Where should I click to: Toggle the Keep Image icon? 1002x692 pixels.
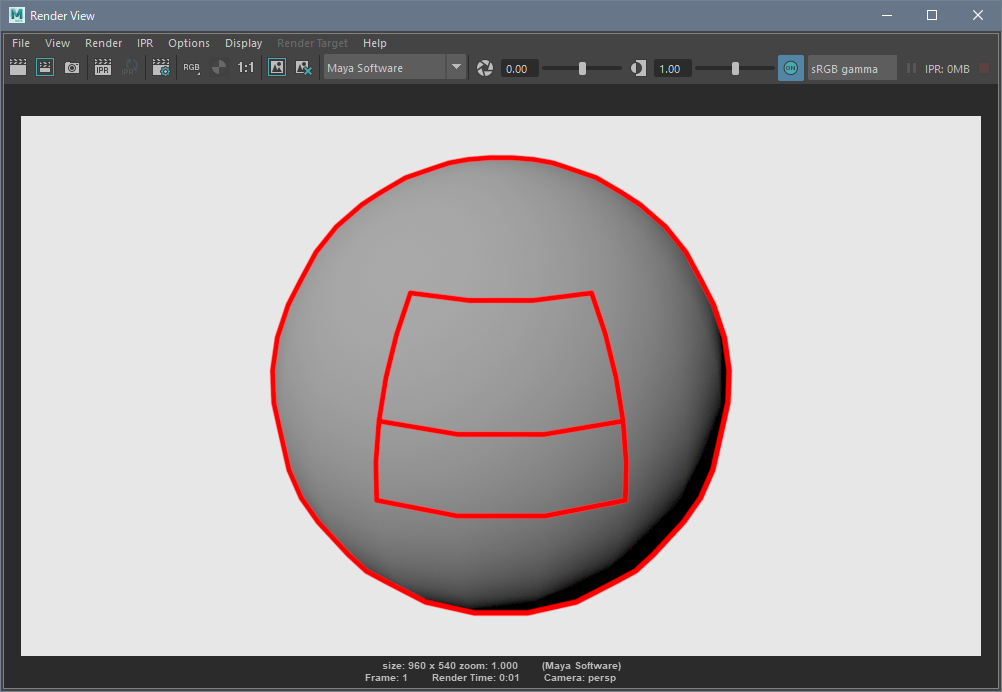click(x=277, y=68)
